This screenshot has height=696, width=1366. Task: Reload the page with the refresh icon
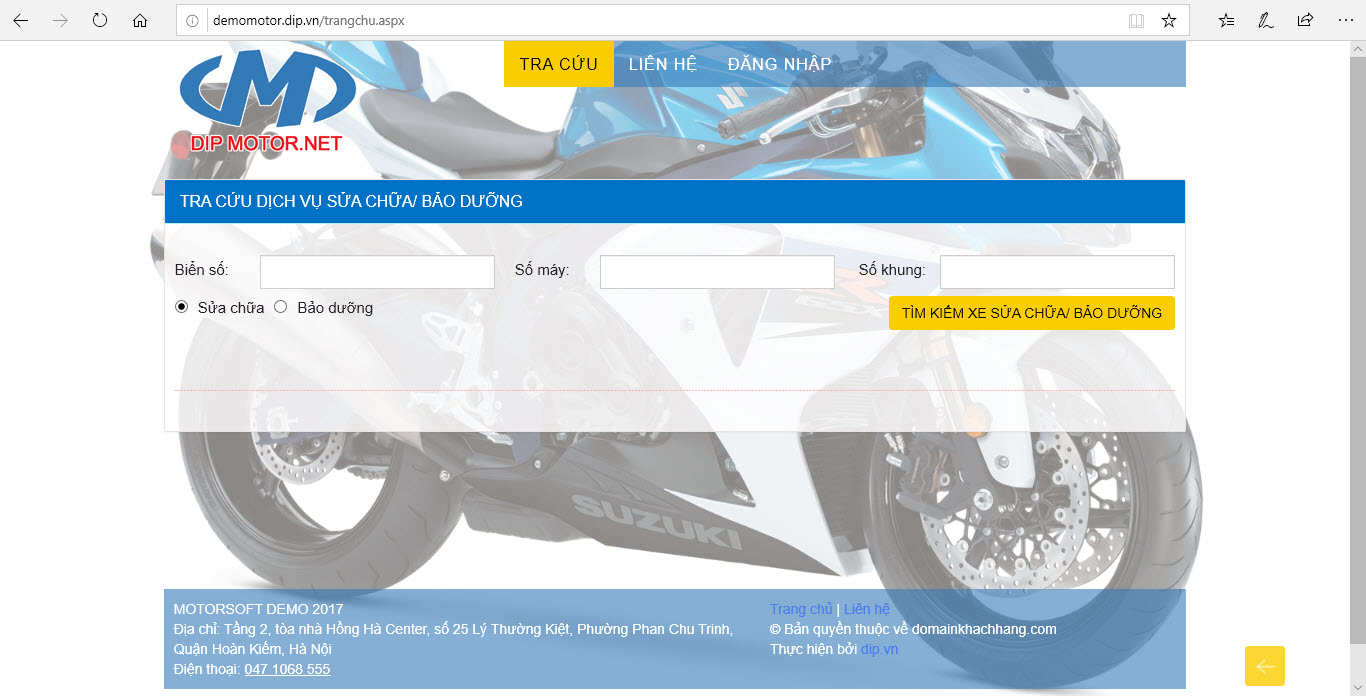(100, 20)
